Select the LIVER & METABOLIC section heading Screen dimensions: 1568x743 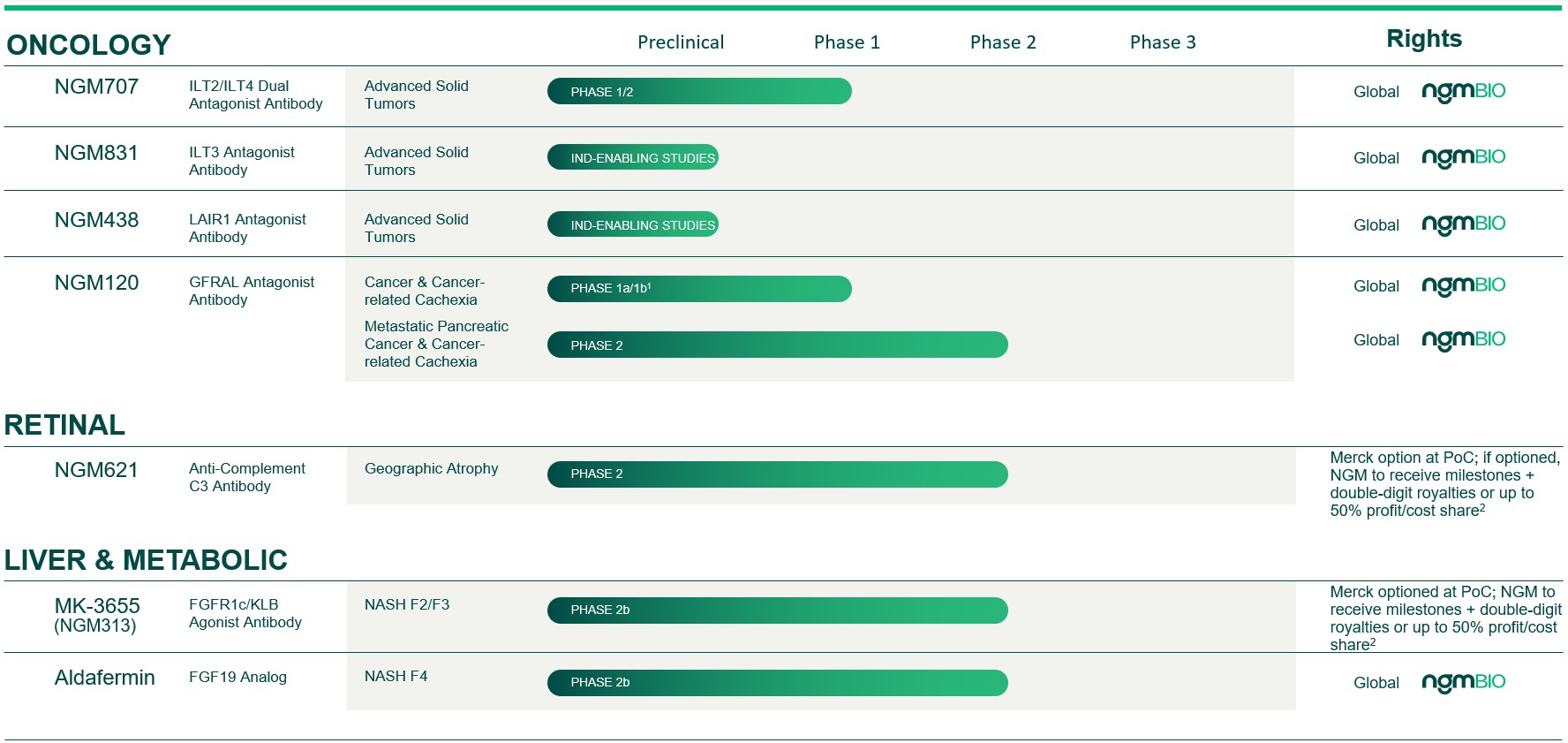[x=146, y=560]
